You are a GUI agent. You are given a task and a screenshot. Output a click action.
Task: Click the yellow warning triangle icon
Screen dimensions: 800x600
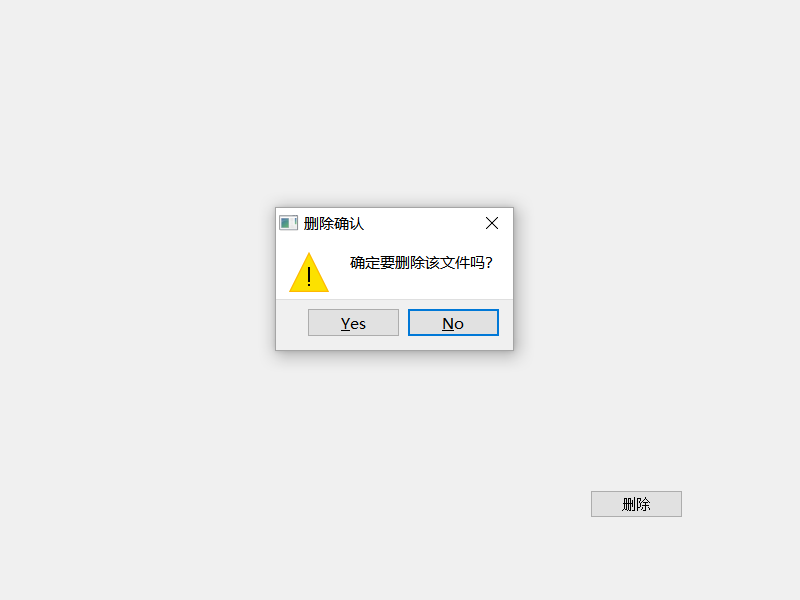[309, 273]
